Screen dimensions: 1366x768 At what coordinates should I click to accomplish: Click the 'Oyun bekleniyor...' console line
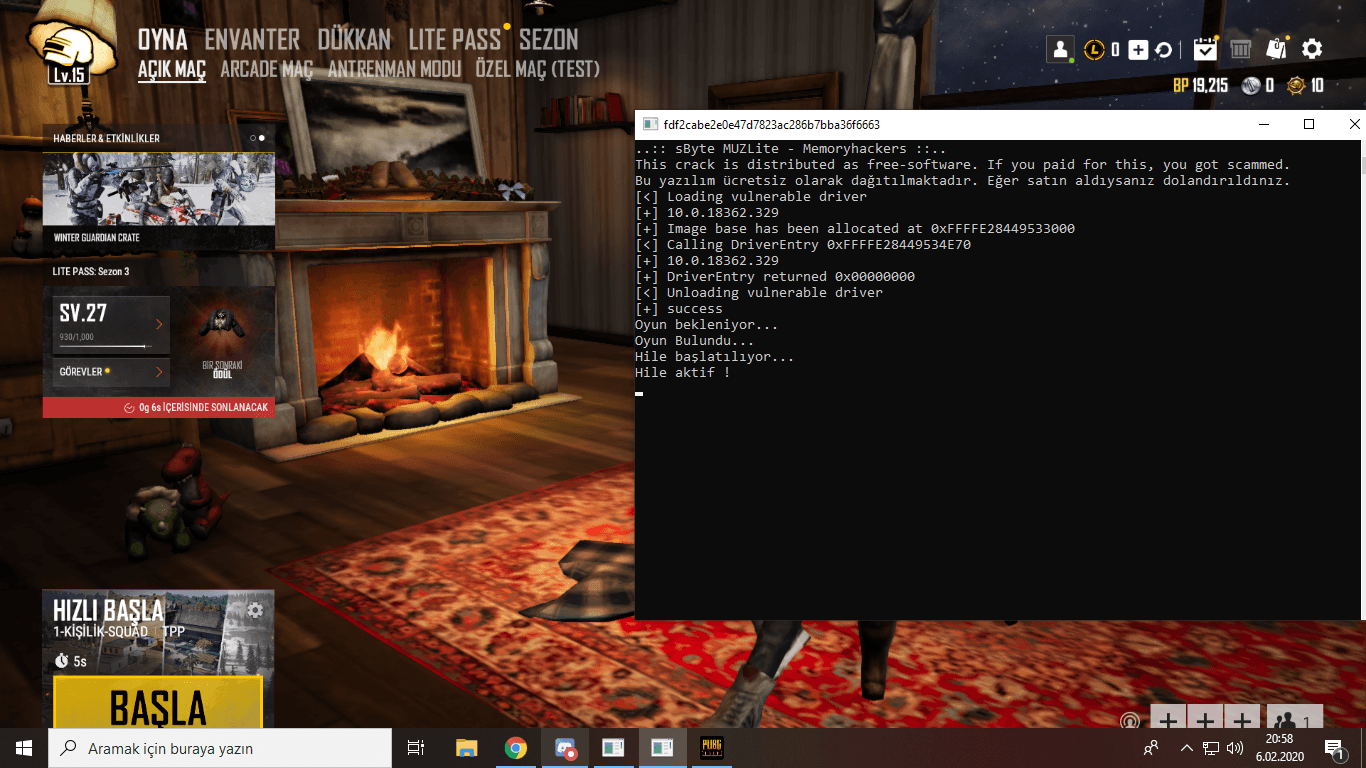(x=706, y=325)
